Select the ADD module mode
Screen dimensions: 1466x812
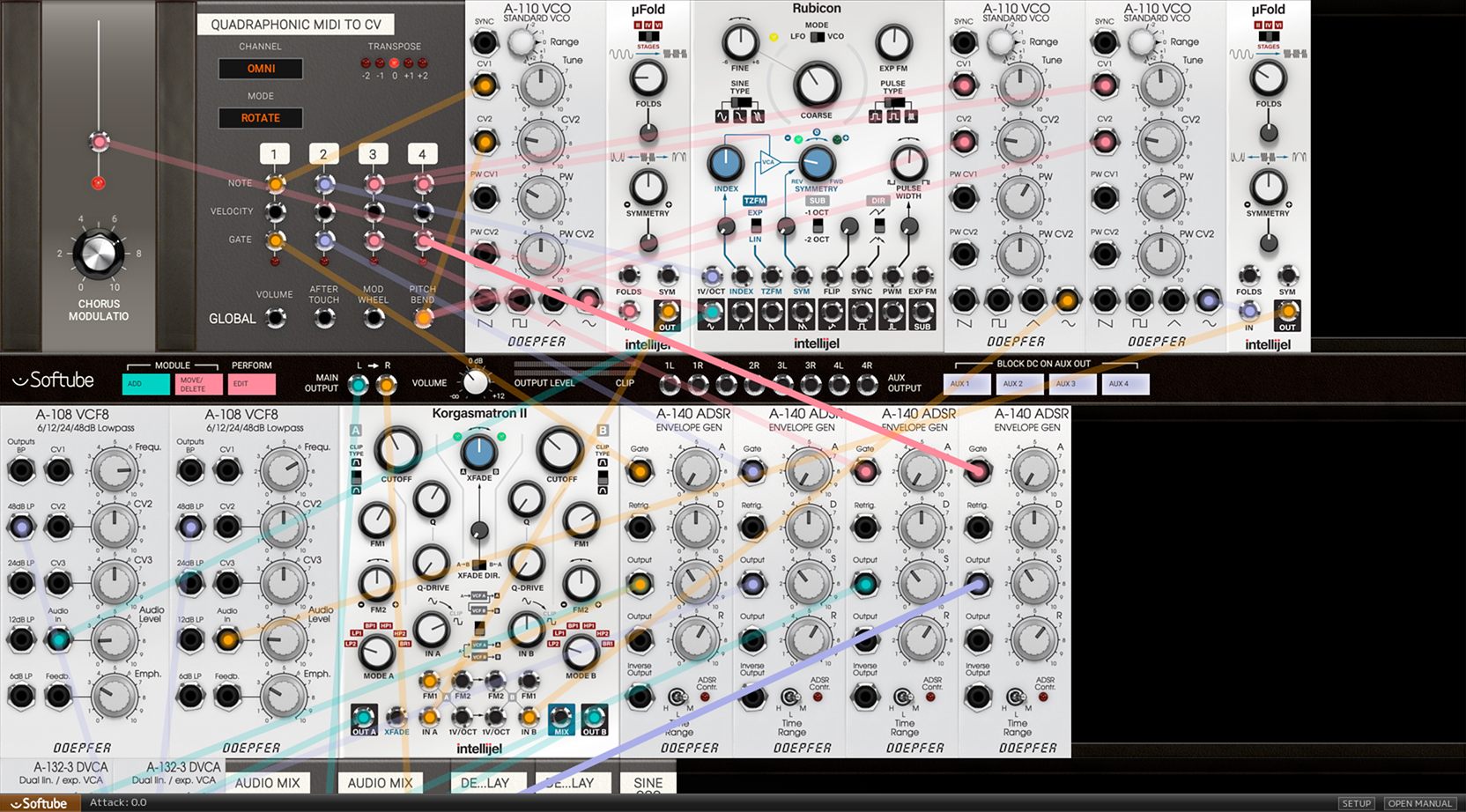pyautogui.click(x=146, y=384)
